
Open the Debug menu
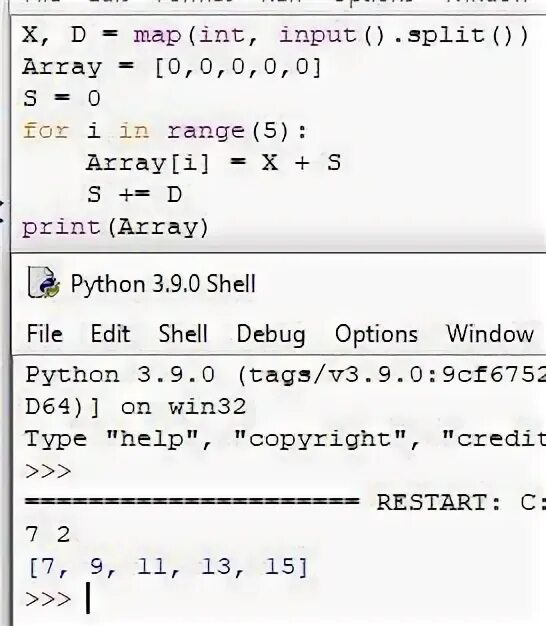pos(271,335)
